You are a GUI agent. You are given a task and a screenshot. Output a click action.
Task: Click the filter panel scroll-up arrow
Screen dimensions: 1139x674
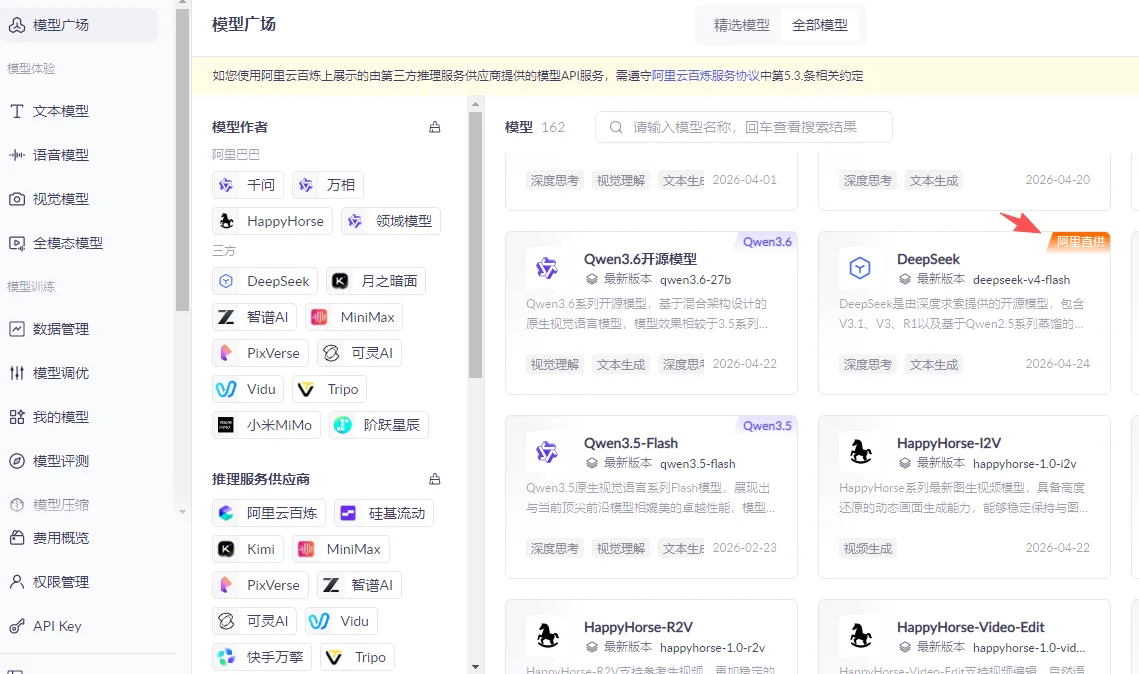pos(476,104)
